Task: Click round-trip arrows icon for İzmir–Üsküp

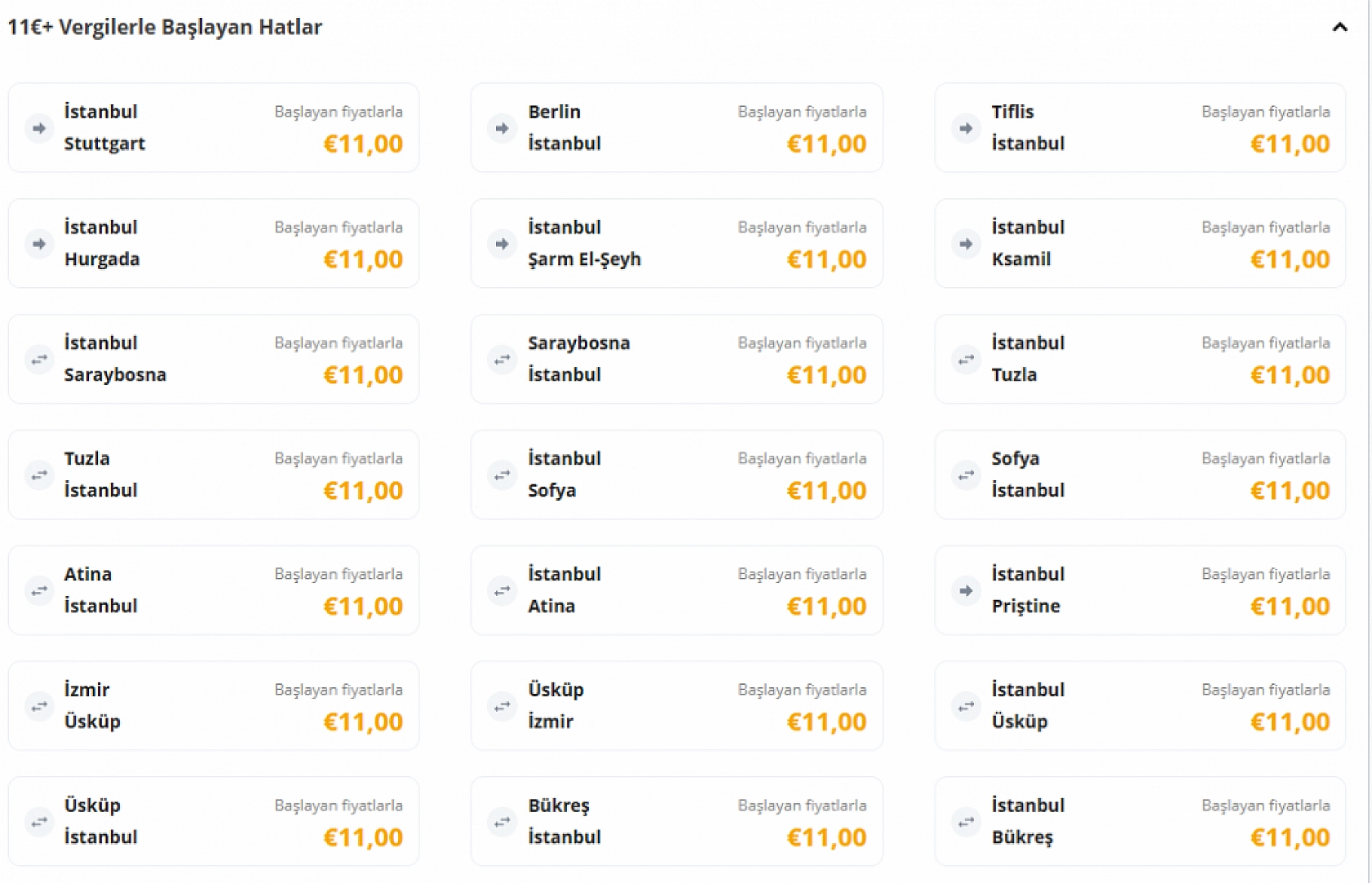Action: coord(38,707)
